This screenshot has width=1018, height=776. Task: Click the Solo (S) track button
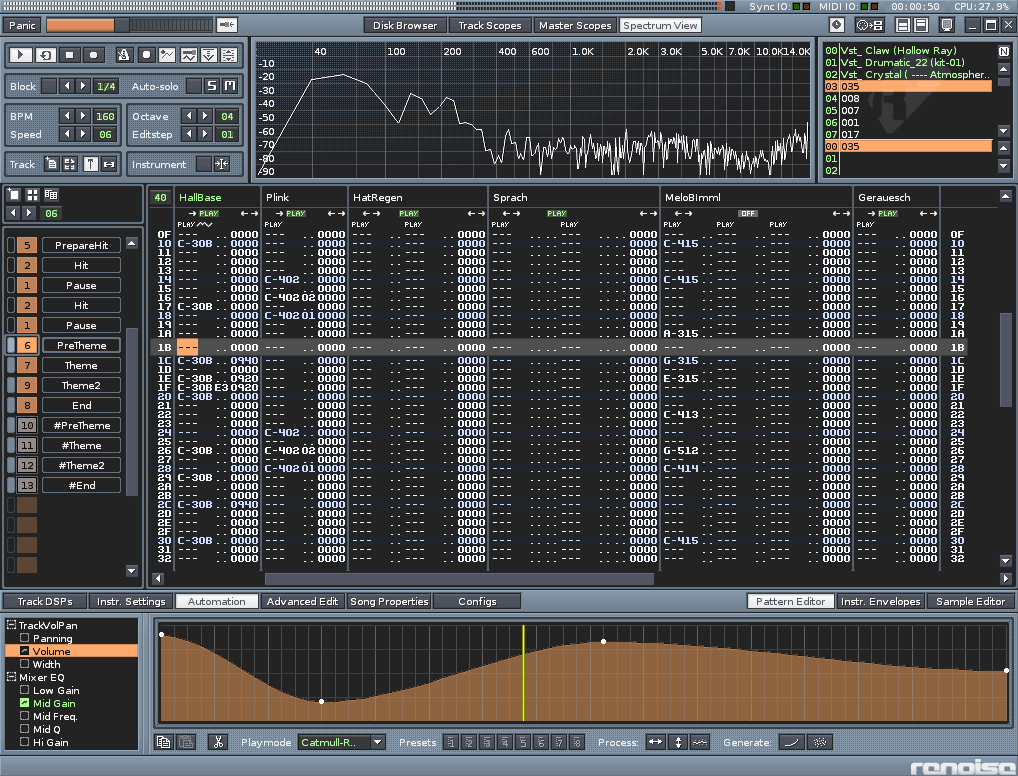(x=212, y=86)
